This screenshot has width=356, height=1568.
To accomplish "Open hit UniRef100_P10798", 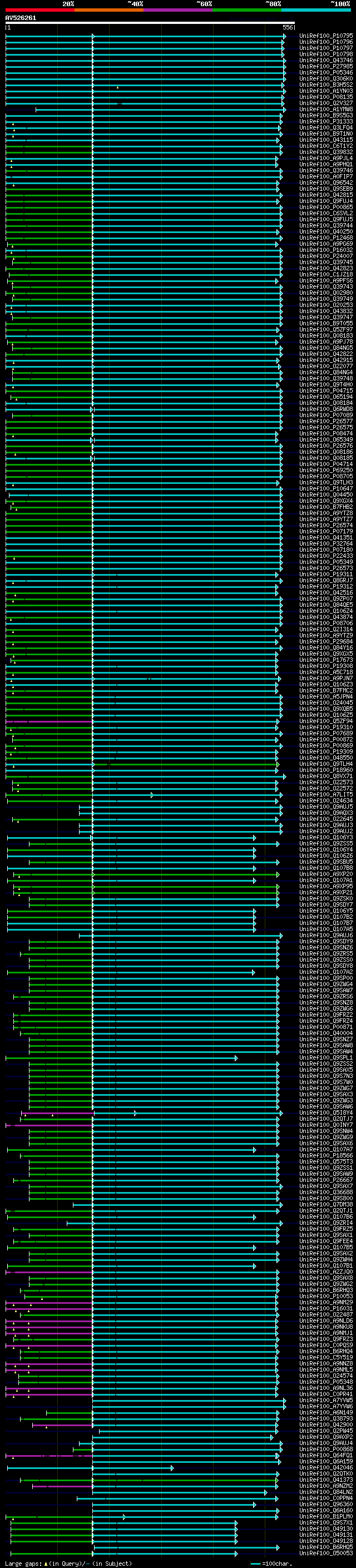I will [326, 54].
